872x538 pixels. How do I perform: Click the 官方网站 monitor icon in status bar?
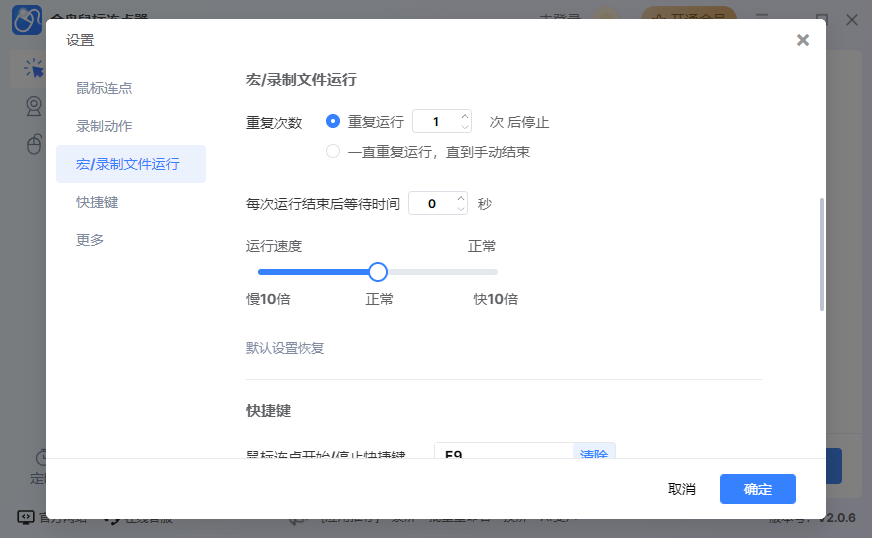pyautogui.click(x=26, y=517)
